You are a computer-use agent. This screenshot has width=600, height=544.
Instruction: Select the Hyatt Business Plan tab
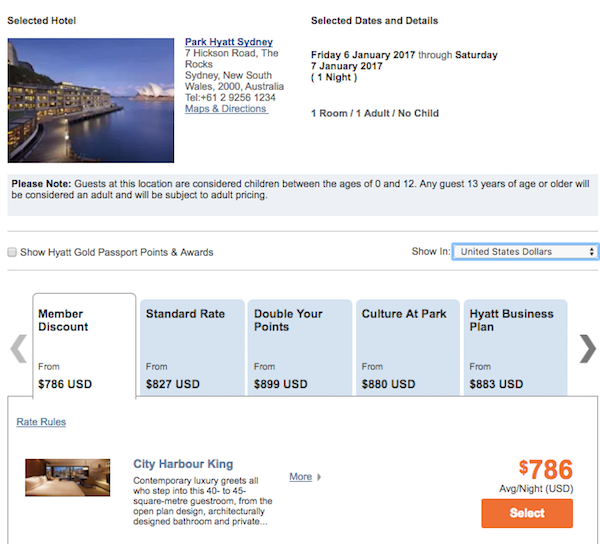pyautogui.click(x=515, y=347)
